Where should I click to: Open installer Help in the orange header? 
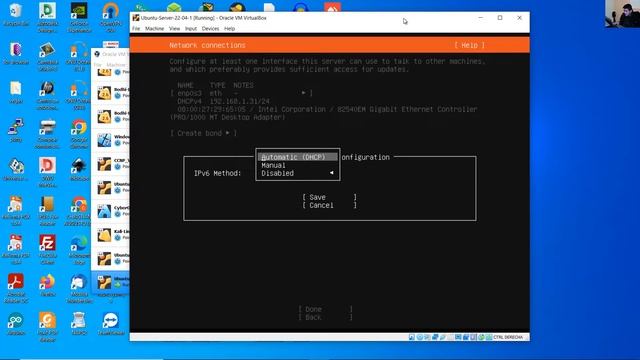click(469, 45)
